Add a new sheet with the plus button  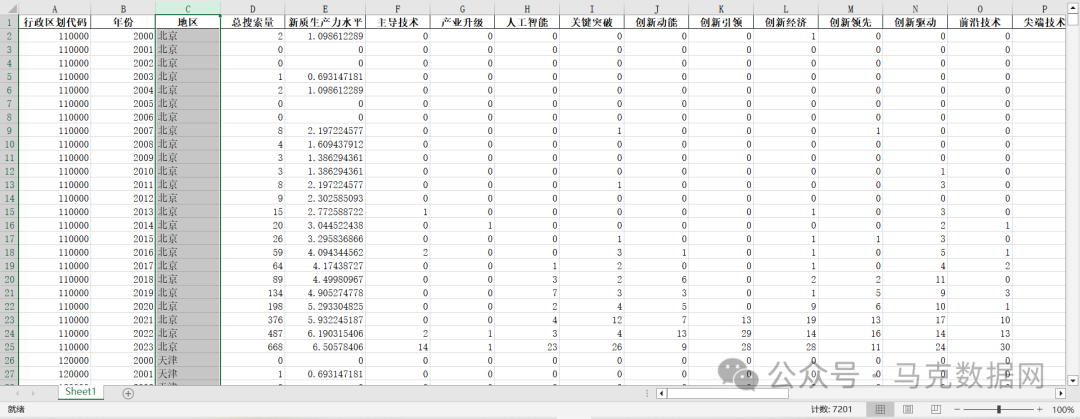pos(128,394)
